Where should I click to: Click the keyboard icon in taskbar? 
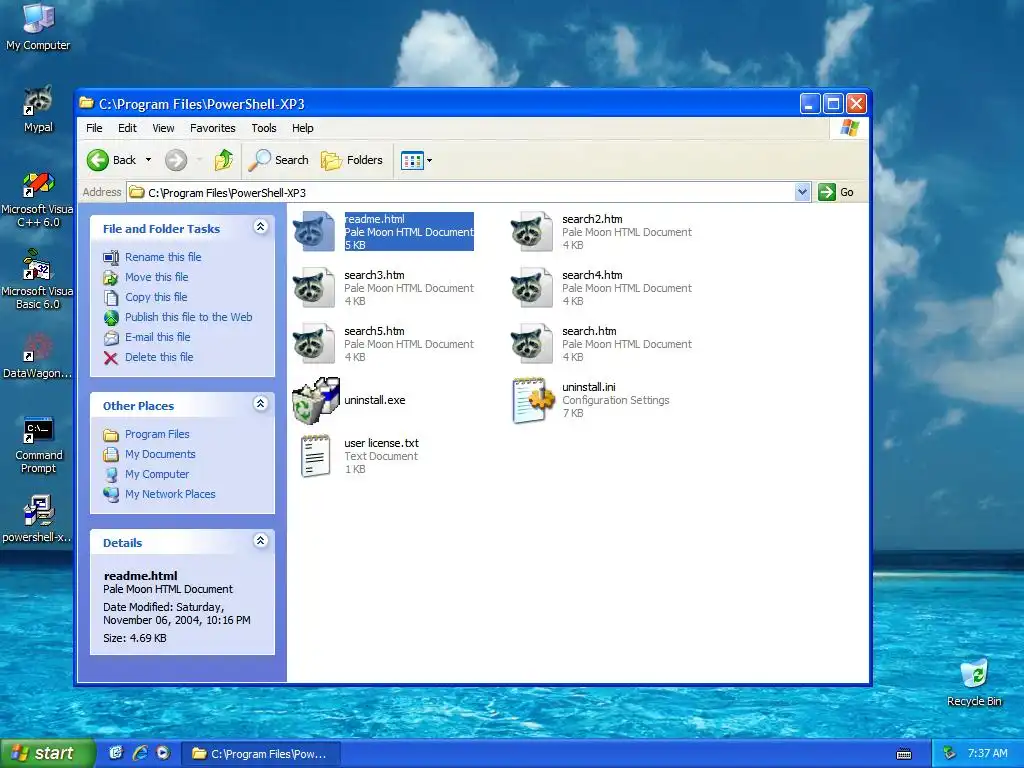pos(904,754)
